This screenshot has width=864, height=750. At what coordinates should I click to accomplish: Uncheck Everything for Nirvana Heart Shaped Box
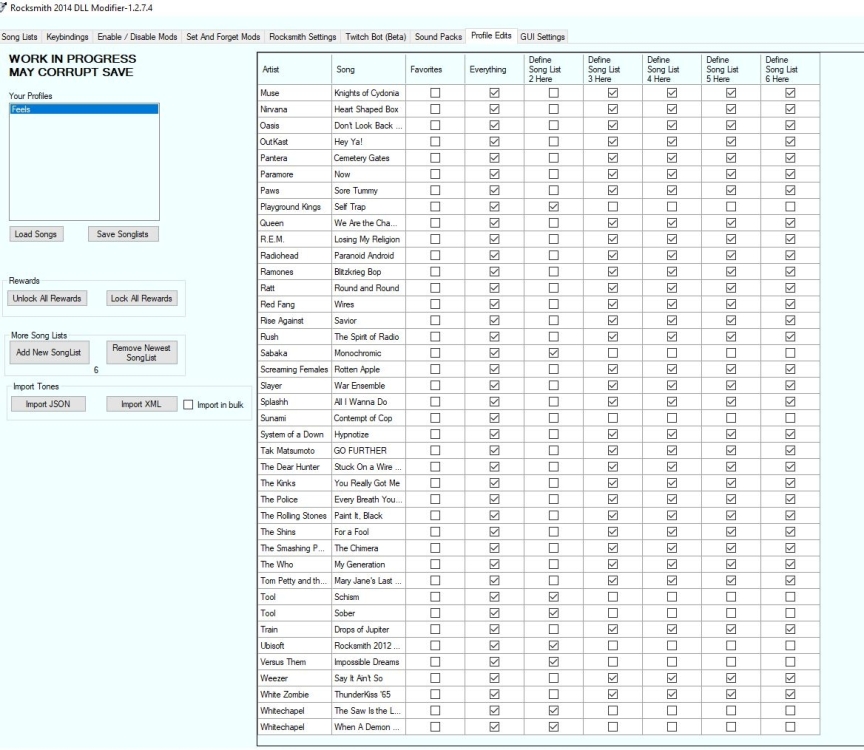click(494, 109)
